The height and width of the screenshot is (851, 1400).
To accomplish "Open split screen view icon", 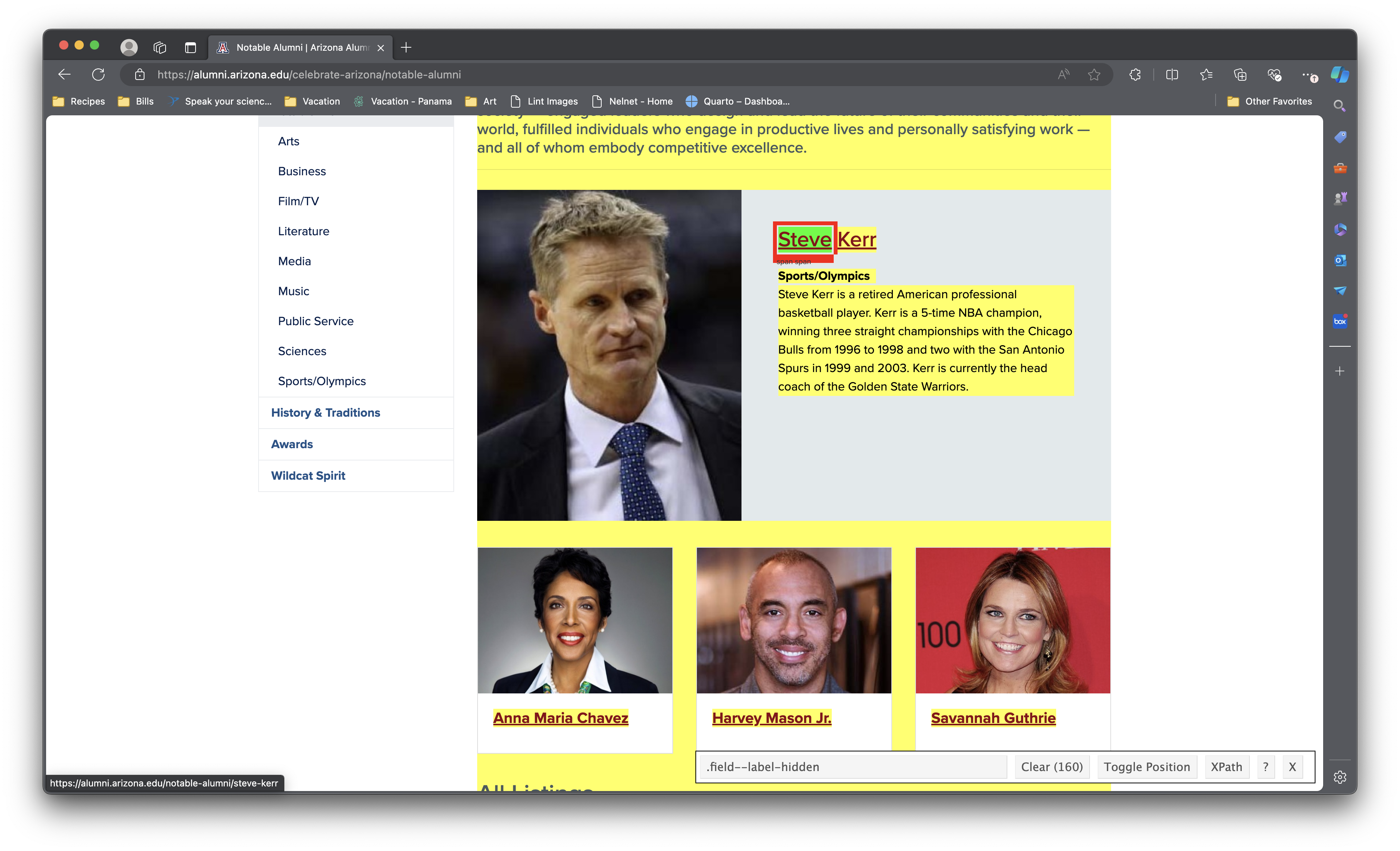I will (1171, 75).
